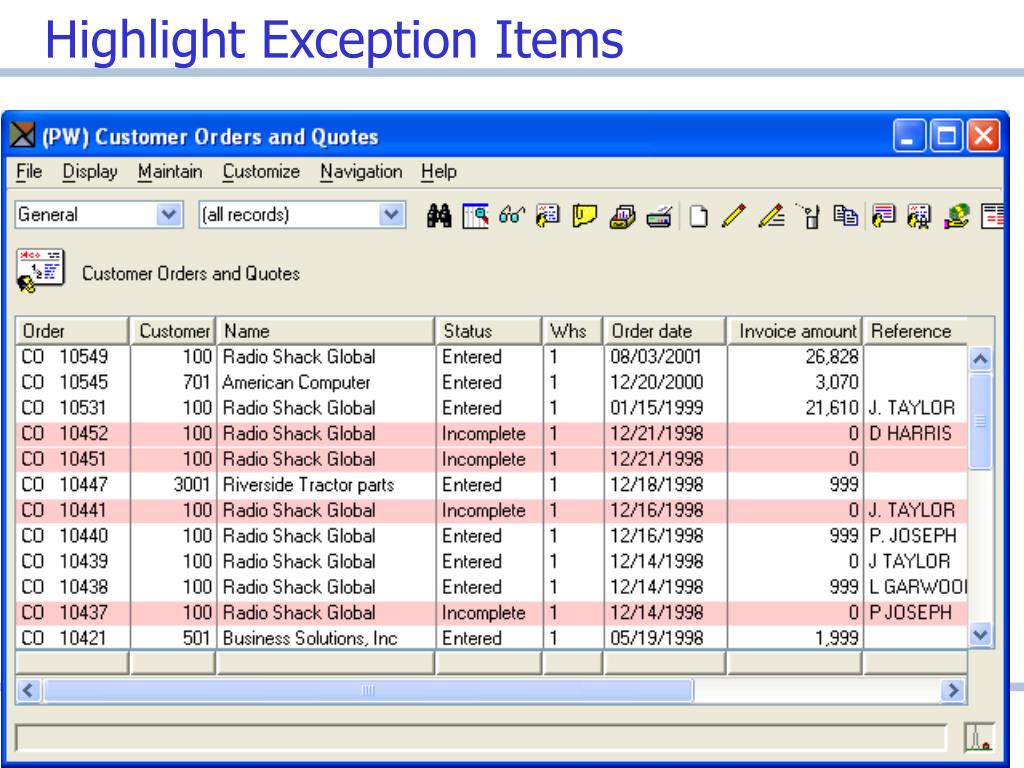Image resolution: width=1024 pixels, height=768 pixels.
Task: Click the Order date column header
Action: (665, 331)
